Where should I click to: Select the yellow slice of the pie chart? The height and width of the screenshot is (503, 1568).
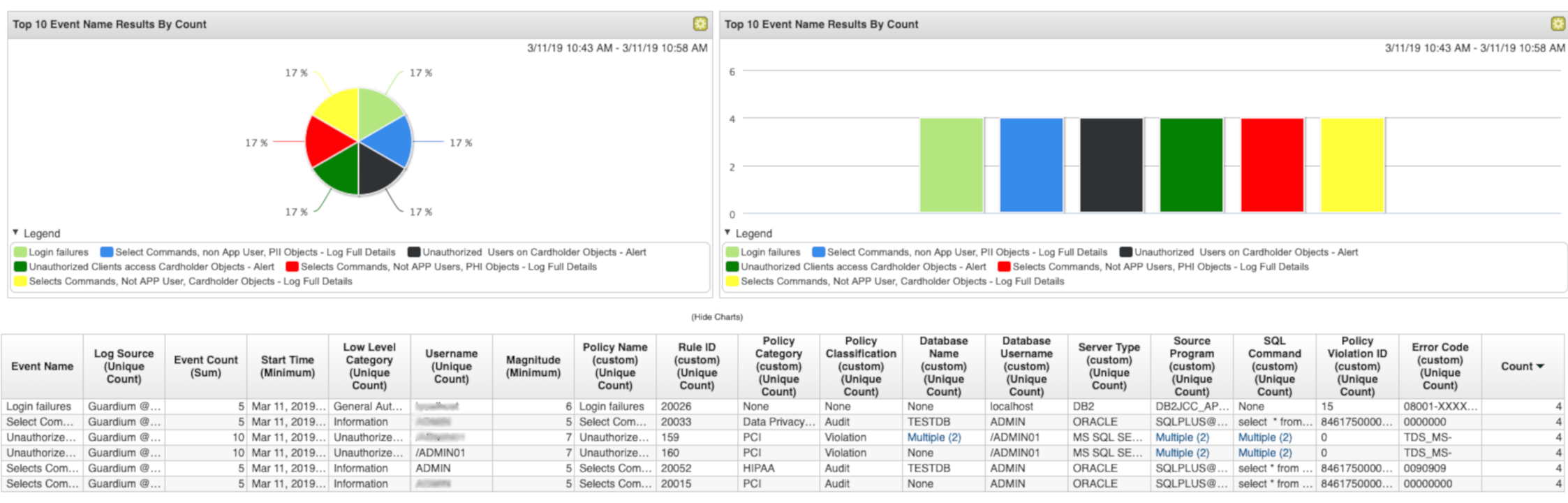click(341, 112)
